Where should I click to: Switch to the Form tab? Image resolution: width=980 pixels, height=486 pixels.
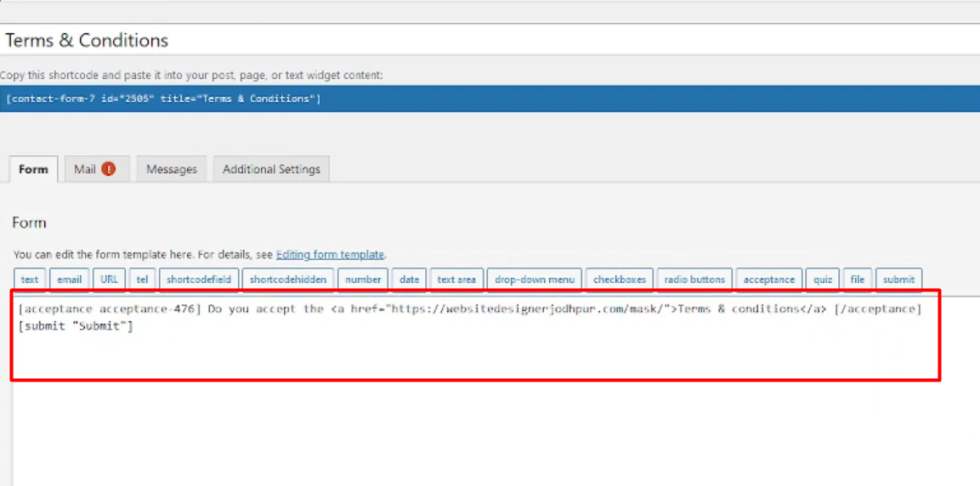pyautogui.click(x=34, y=169)
